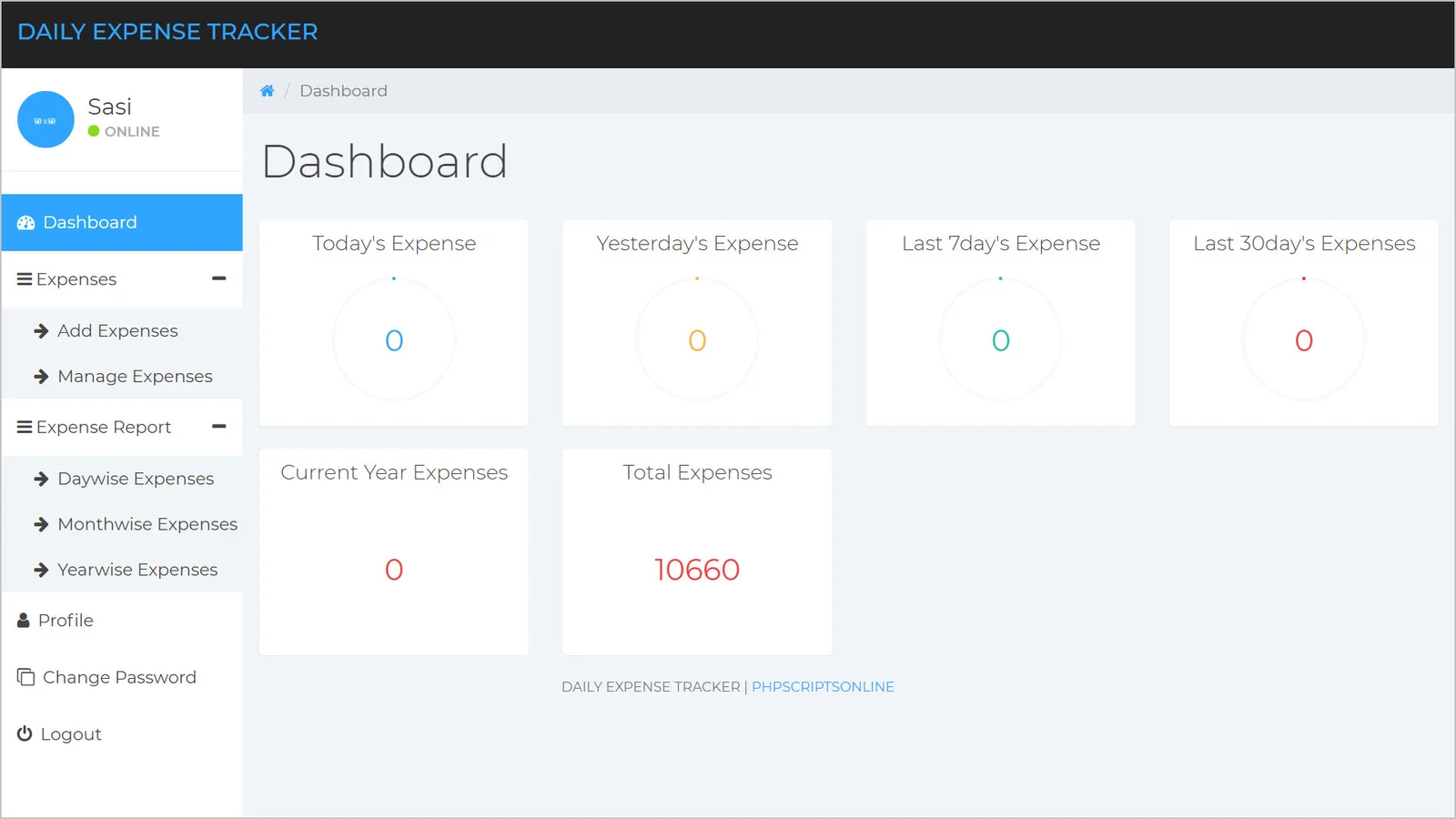The height and width of the screenshot is (819, 1456).
Task: Select Logout in the sidebar
Action: point(122,733)
